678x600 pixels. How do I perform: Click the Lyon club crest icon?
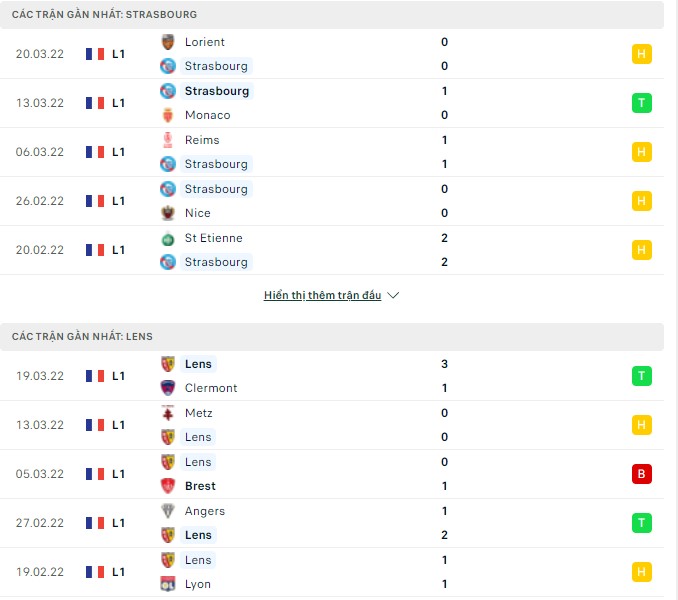click(168, 584)
